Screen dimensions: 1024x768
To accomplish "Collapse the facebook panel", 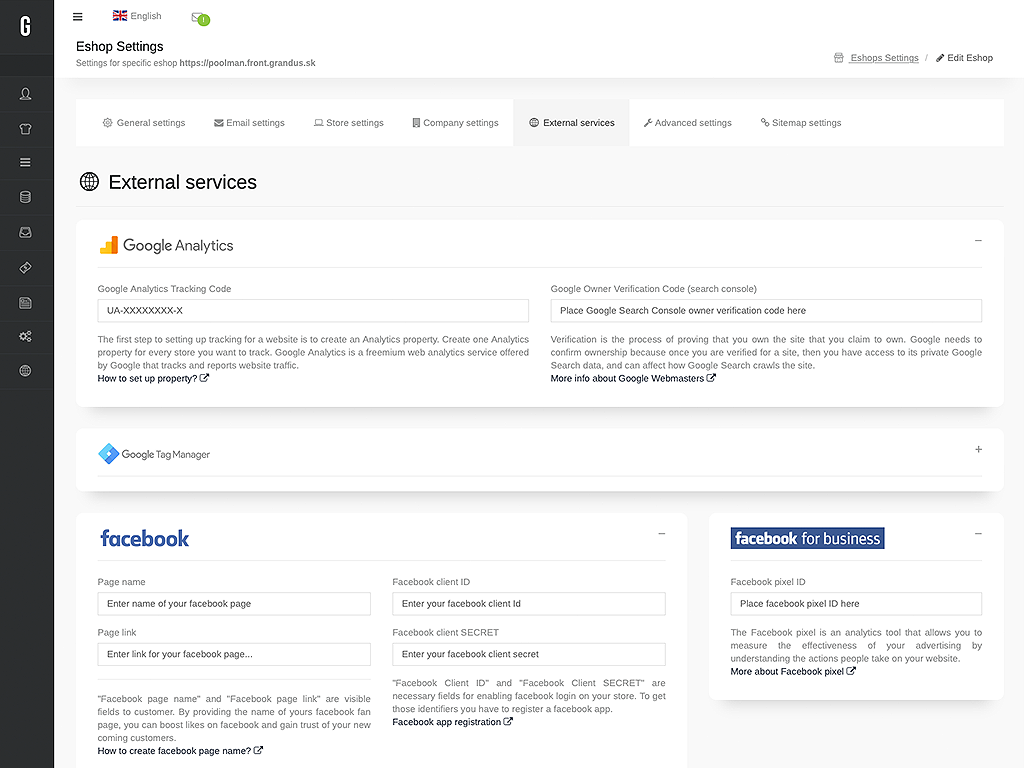I will [662, 534].
